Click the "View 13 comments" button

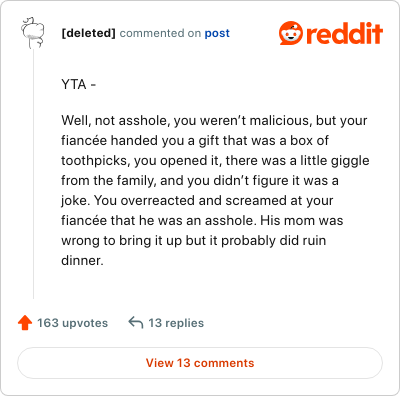point(200,363)
